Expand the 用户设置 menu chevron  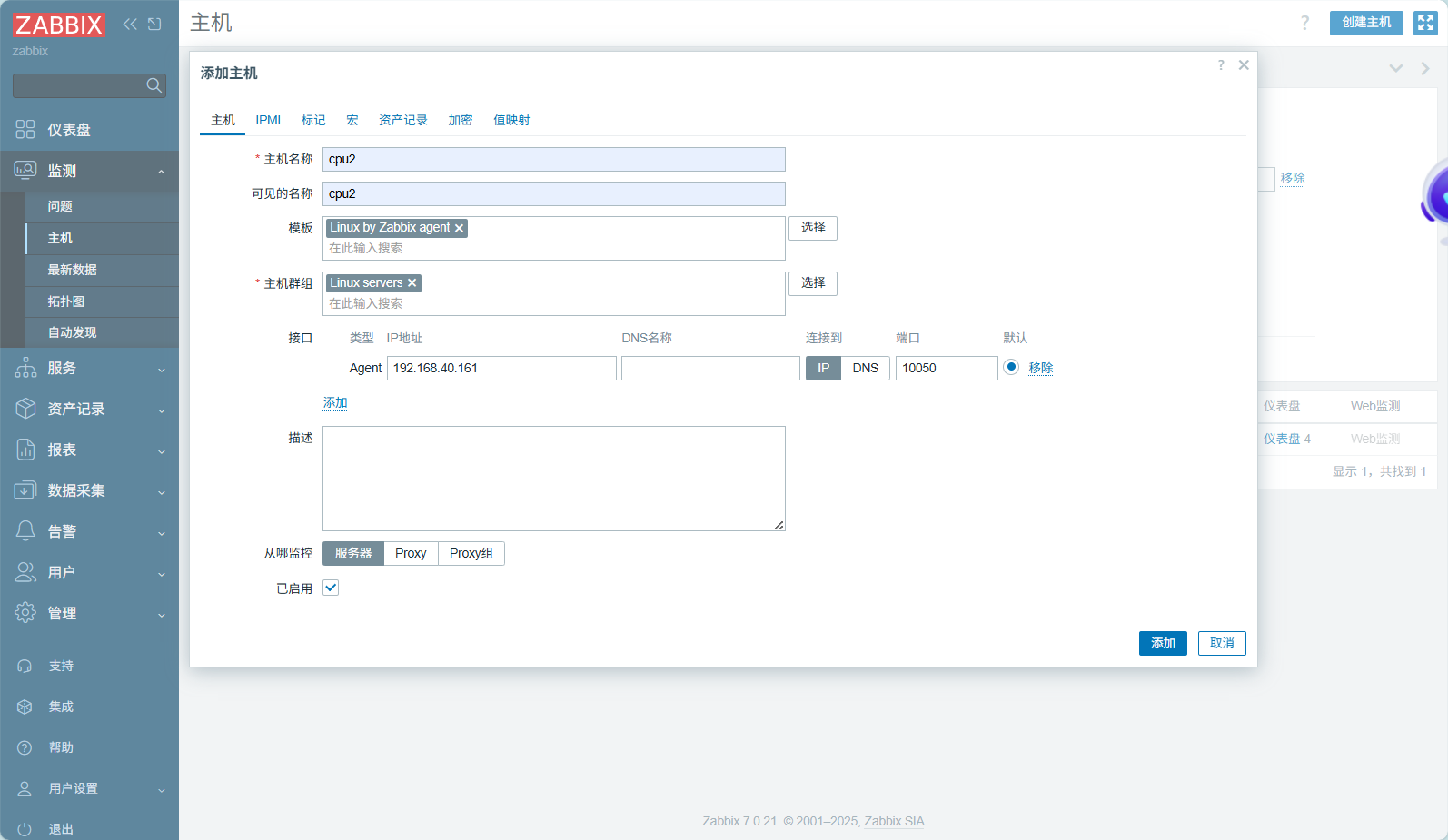[x=162, y=789]
